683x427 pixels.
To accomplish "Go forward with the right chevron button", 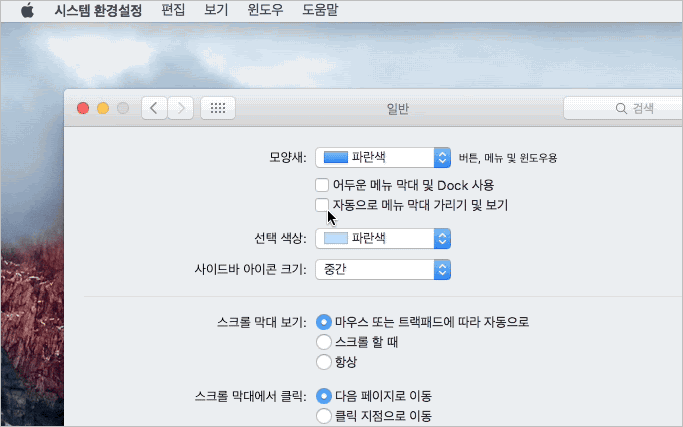I will coord(180,108).
